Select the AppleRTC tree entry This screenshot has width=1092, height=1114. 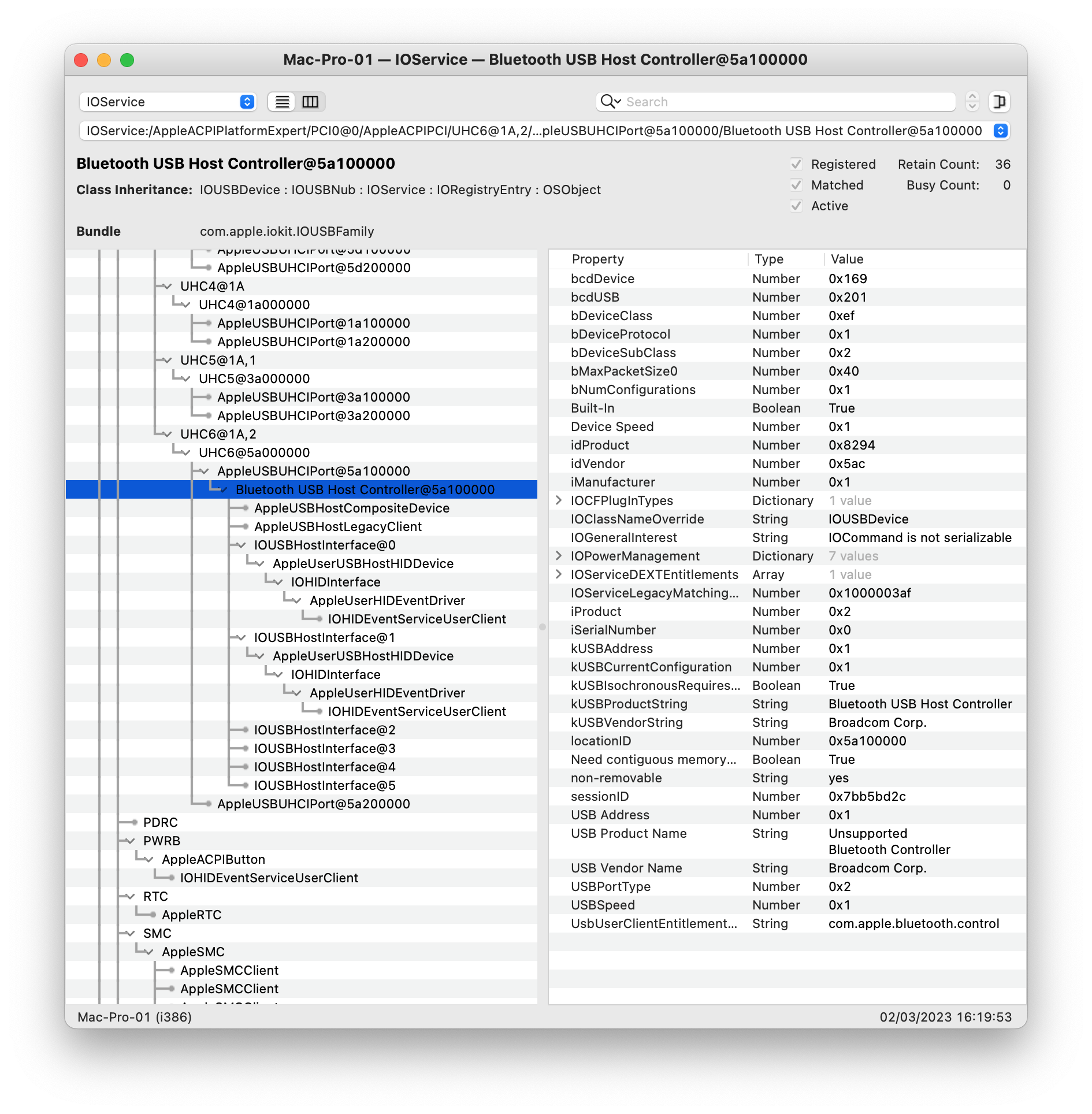pyautogui.click(x=192, y=915)
